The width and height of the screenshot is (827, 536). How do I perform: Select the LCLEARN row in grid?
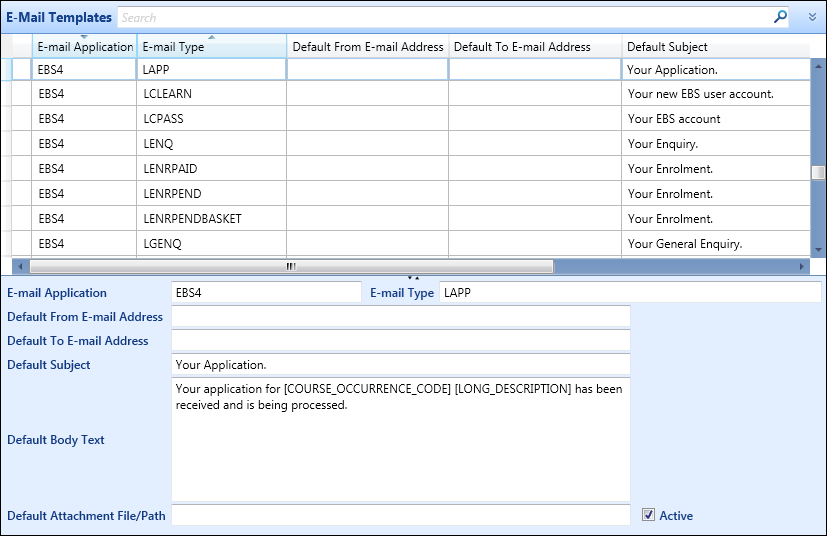[x=410, y=94]
